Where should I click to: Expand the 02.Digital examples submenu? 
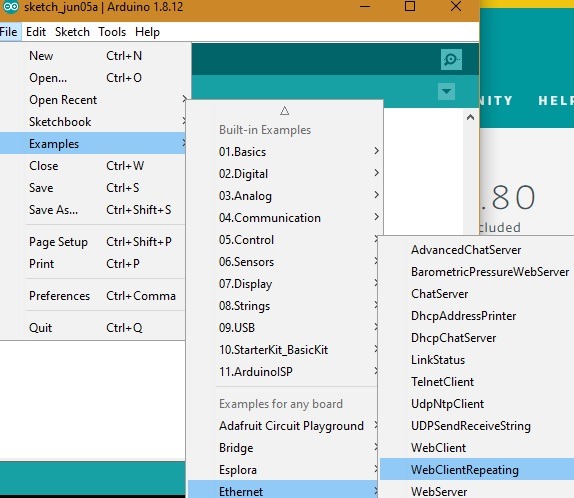[285, 174]
